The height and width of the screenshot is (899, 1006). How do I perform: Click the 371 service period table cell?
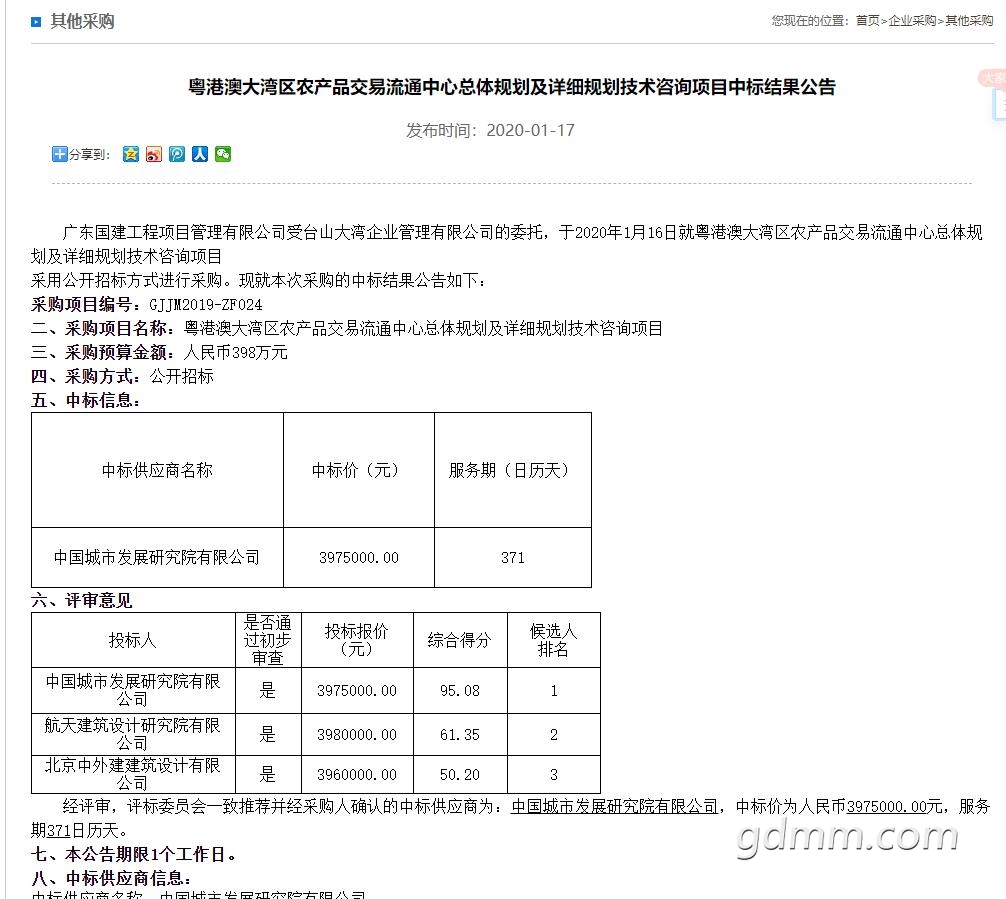tap(513, 558)
